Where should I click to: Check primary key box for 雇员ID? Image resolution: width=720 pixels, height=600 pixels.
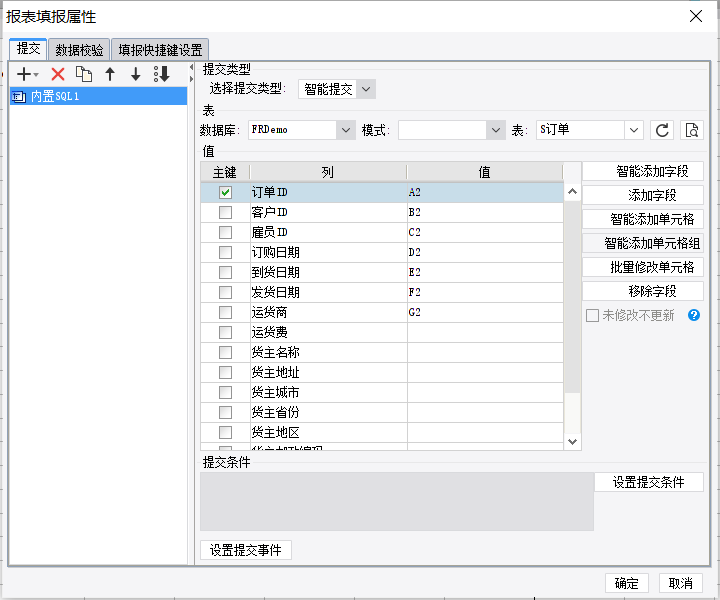point(225,232)
